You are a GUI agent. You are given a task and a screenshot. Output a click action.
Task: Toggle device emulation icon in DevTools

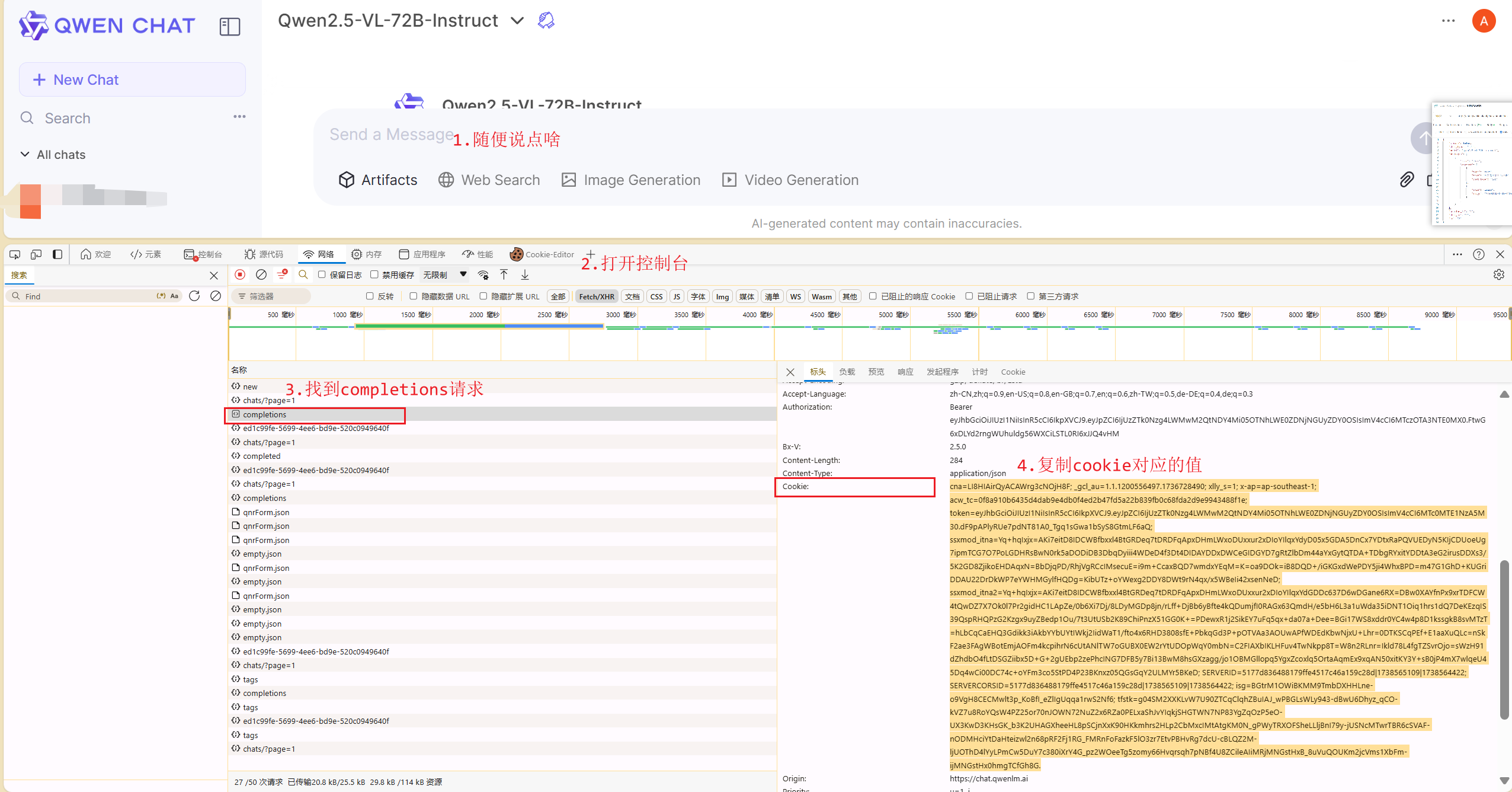(36, 254)
